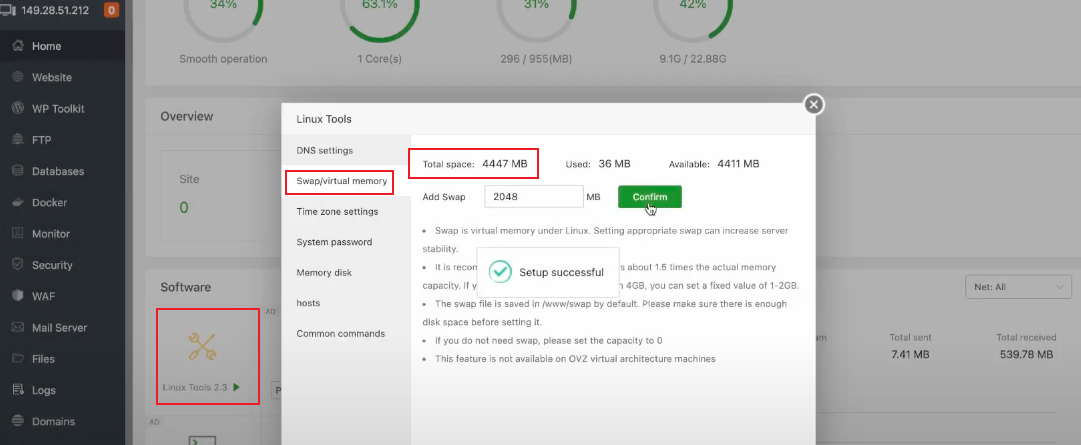1081x445 pixels.
Task: Open the Memory disk tab
Action: [324, 272]
